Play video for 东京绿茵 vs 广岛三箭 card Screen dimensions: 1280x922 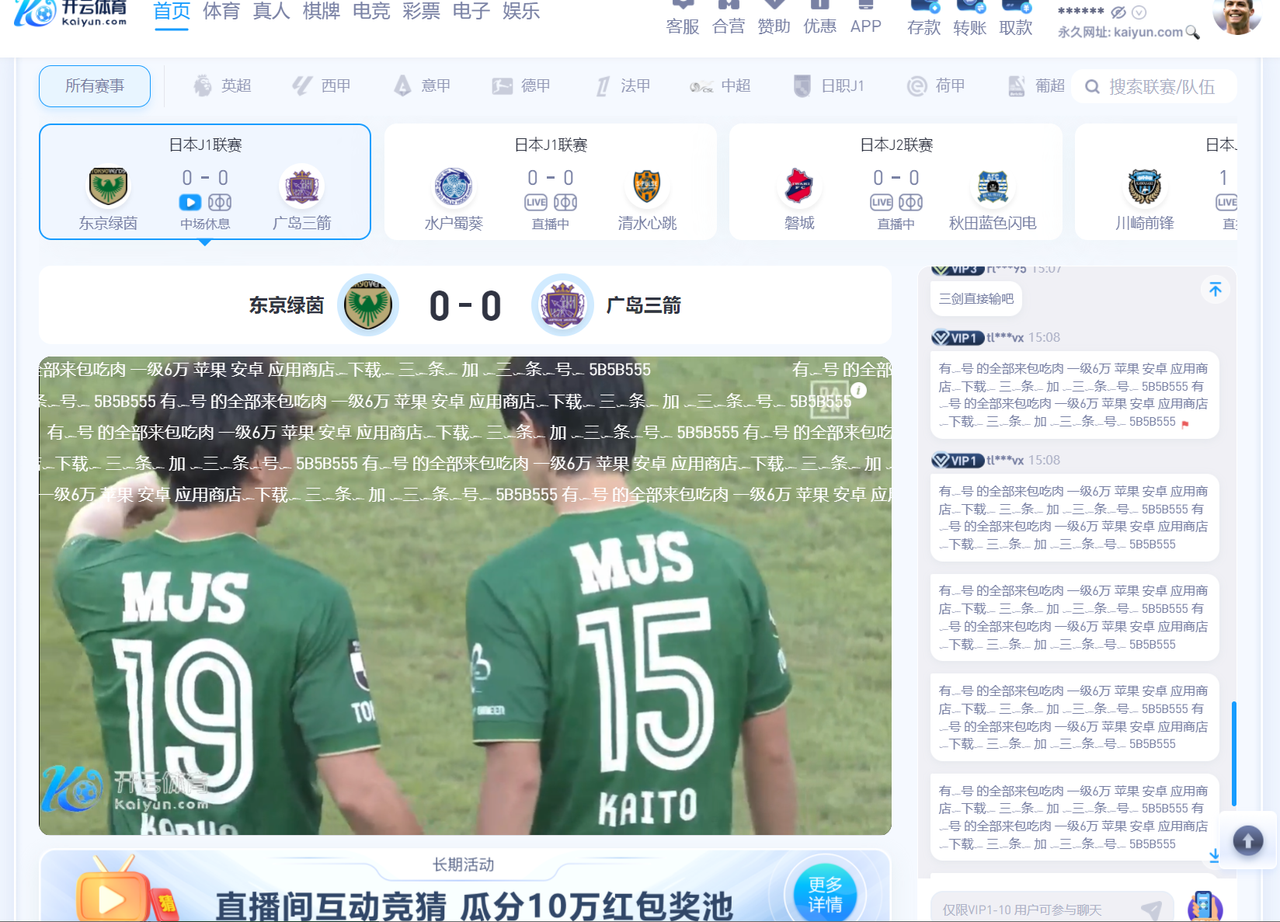(190, 202)
